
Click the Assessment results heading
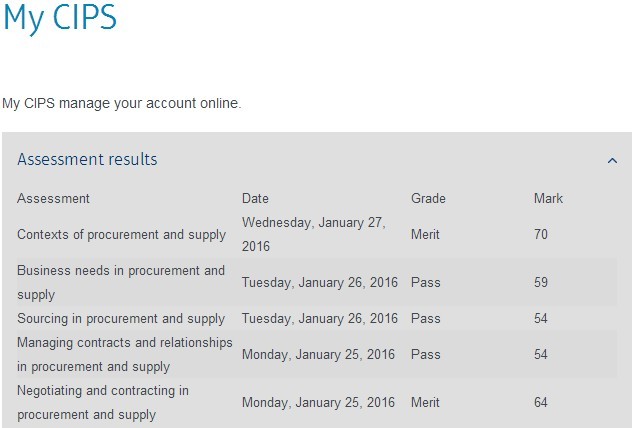[87, 160]
